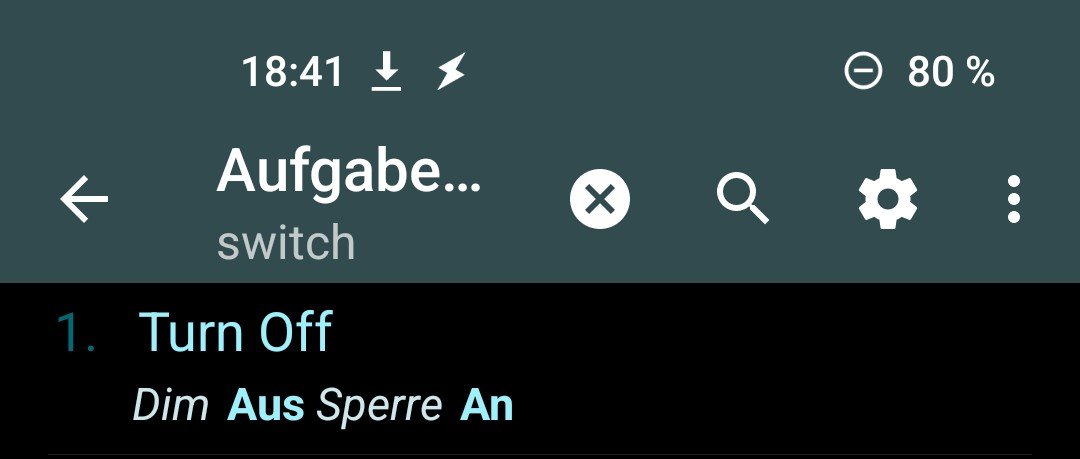Tap the lightning bolt status icon
This screenshot has width=1080, height=459.
click(452, 72)
